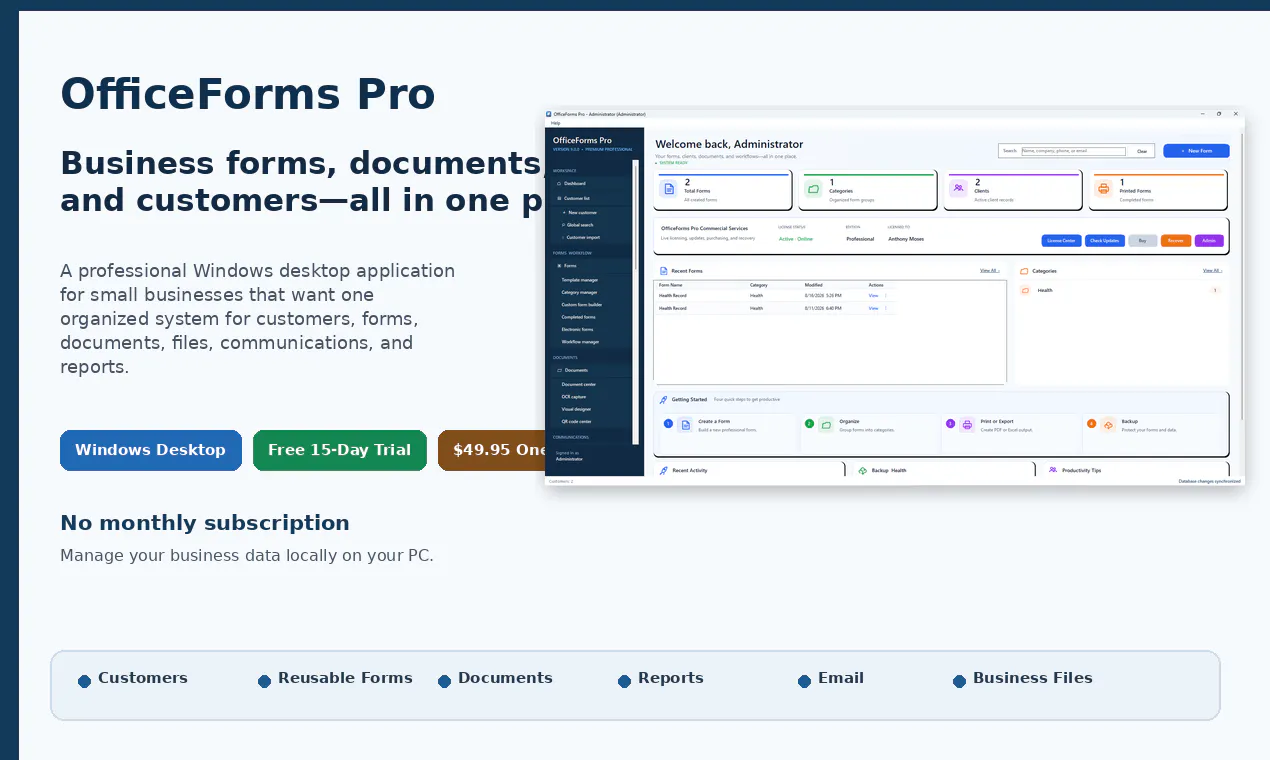Click the Free 15-Day Trial green badge
This screenshot has height=760, width=1270.
[340, 450]
